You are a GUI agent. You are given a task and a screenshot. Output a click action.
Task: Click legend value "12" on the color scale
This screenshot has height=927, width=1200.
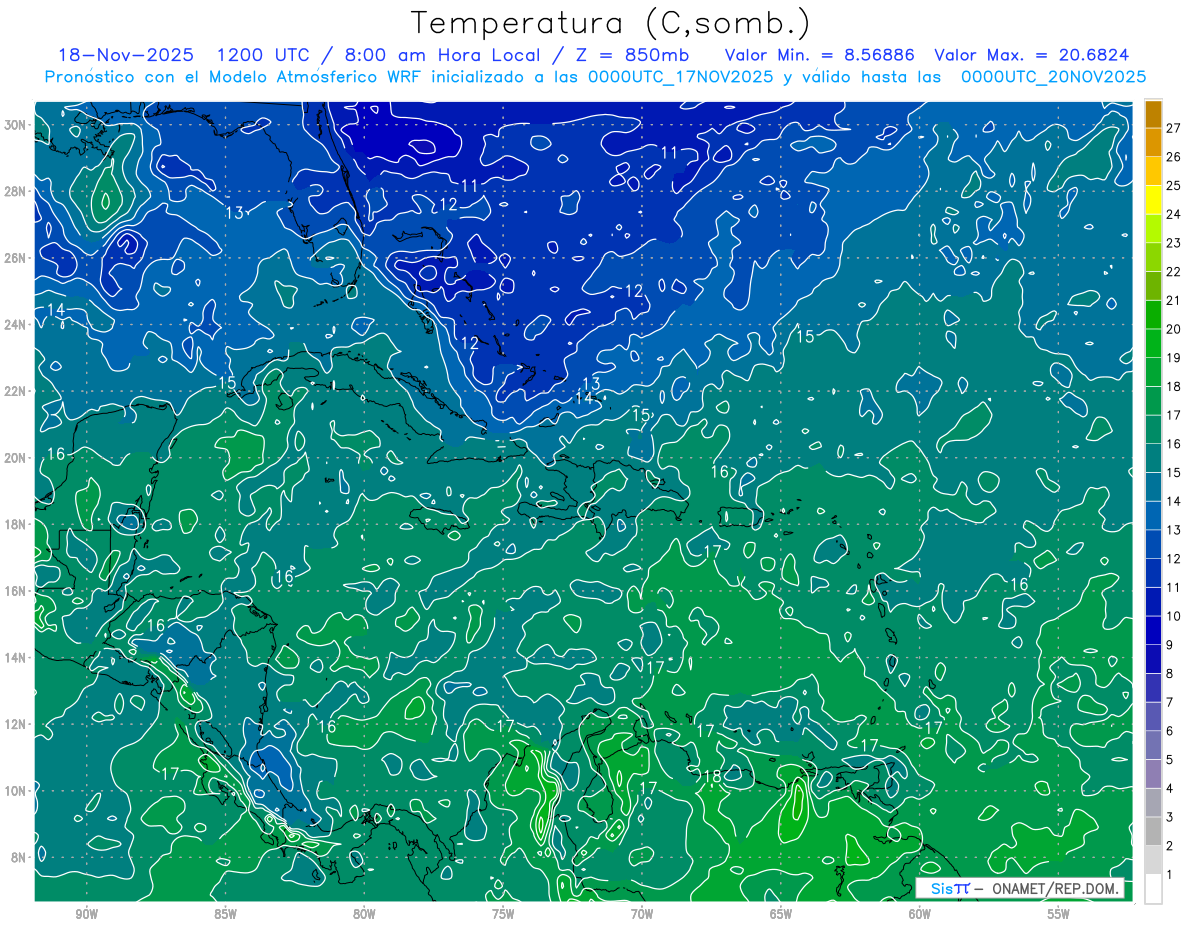(x=1173, y=559)
